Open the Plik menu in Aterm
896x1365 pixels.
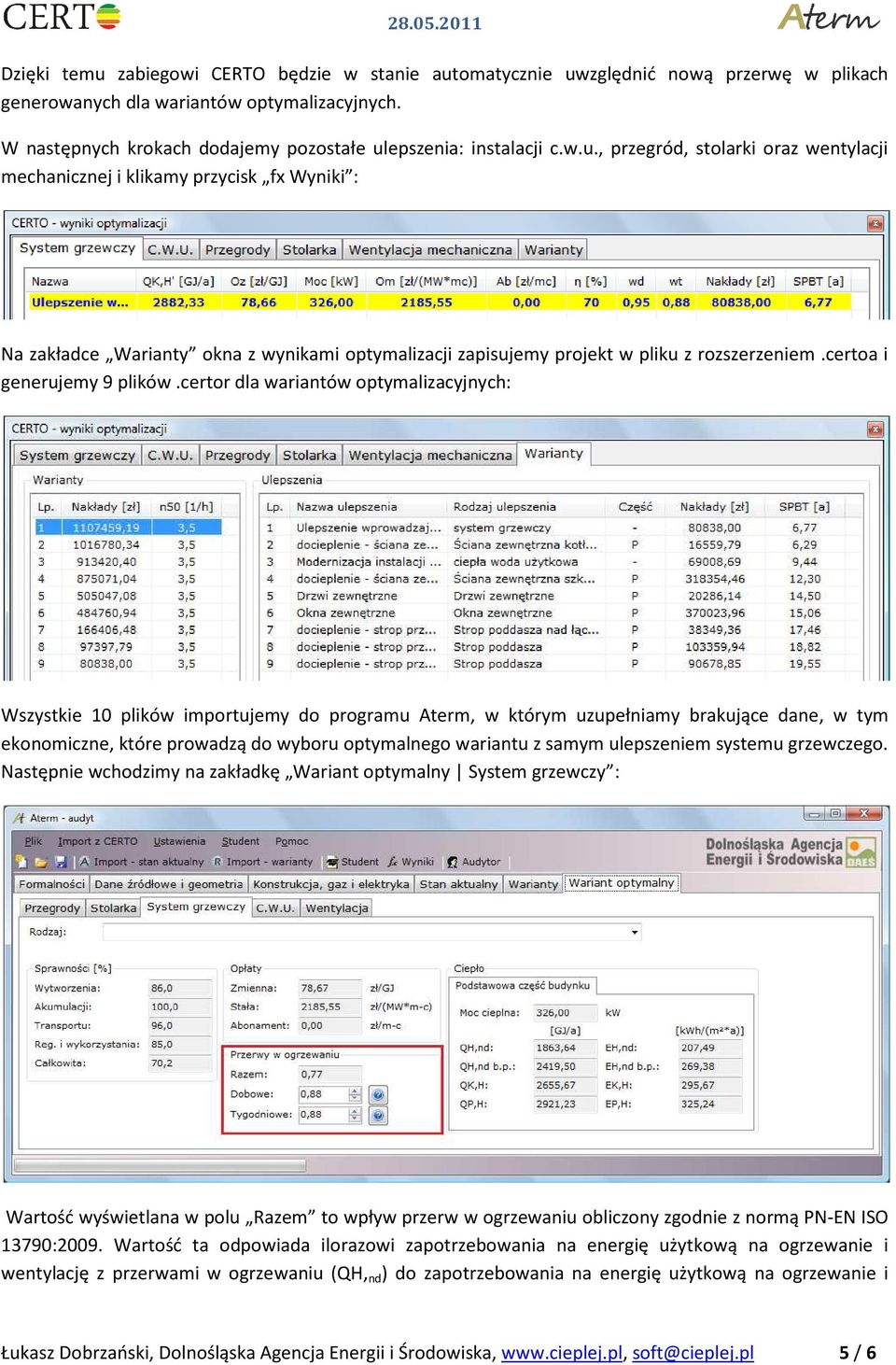(34, 841)
